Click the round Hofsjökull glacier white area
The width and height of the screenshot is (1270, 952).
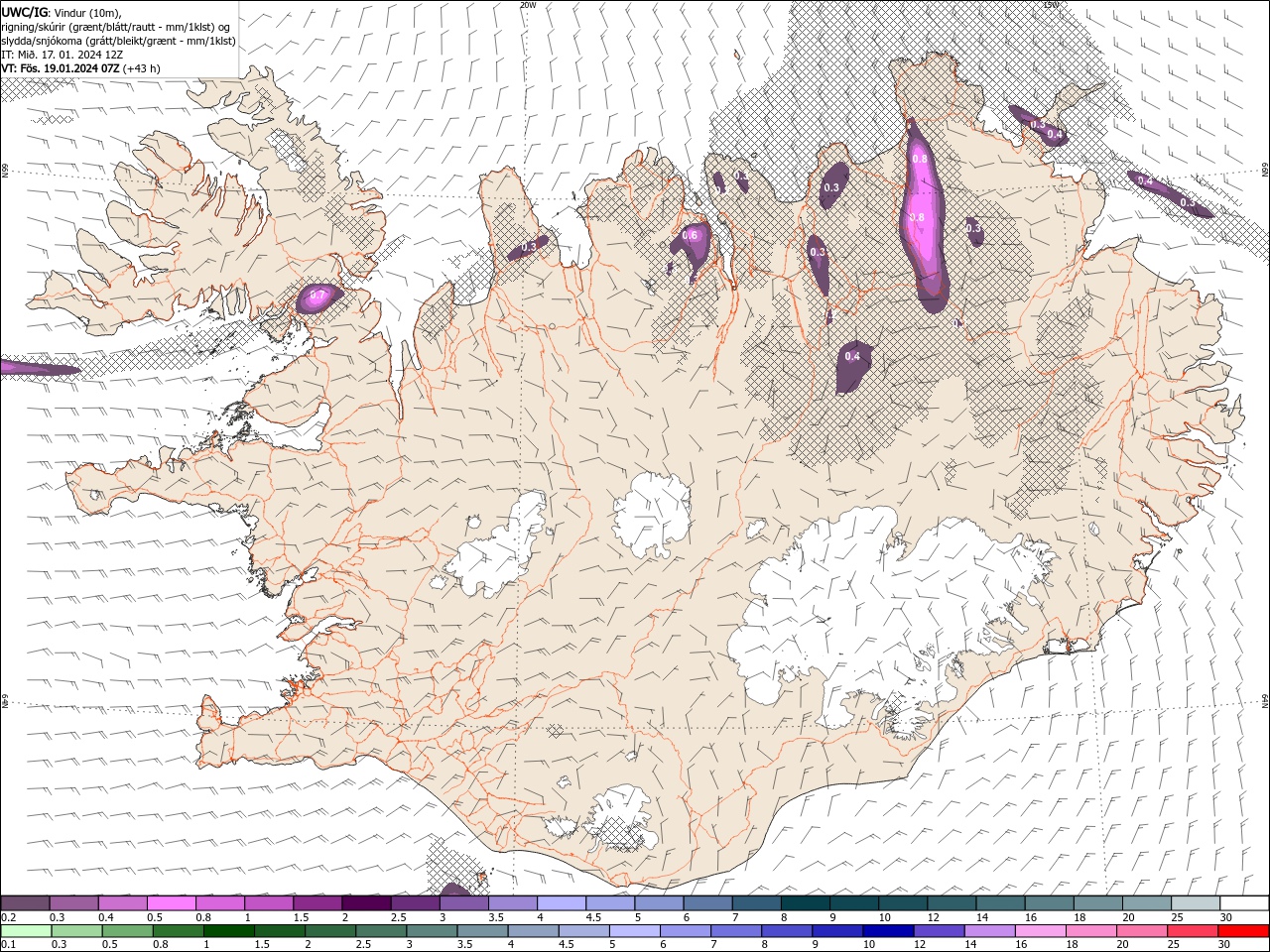653,514
